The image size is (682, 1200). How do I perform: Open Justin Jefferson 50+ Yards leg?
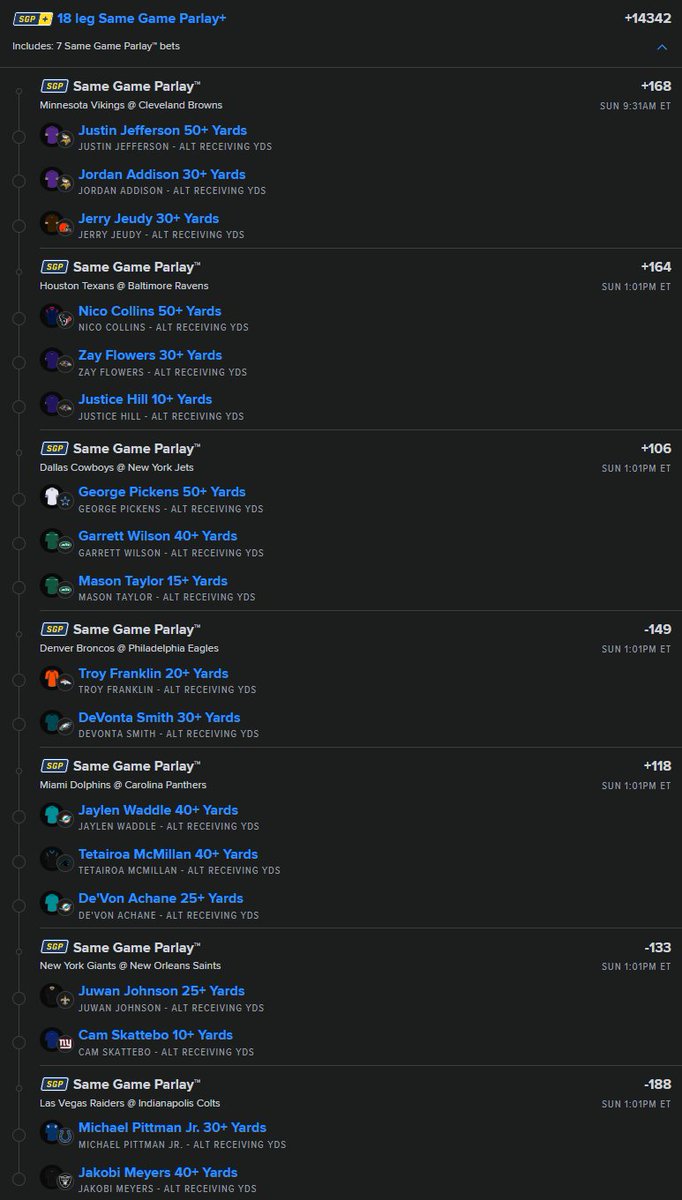[162, 130]
